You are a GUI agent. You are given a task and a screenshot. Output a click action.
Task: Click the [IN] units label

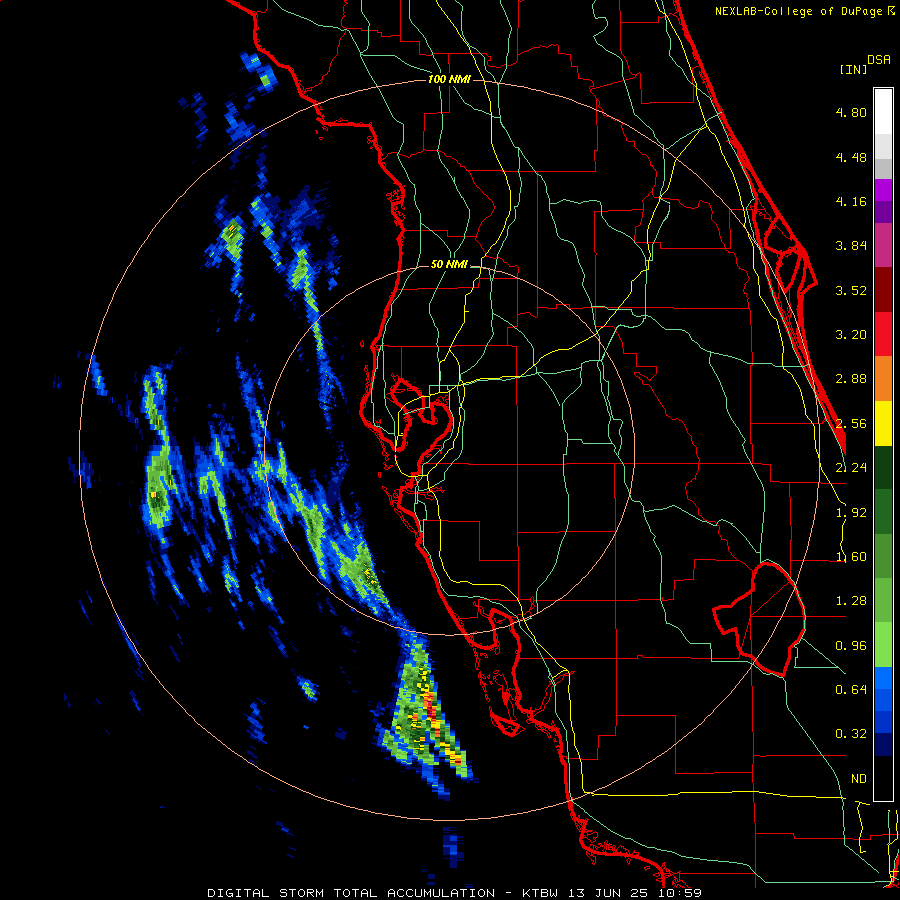coord(853,69)
